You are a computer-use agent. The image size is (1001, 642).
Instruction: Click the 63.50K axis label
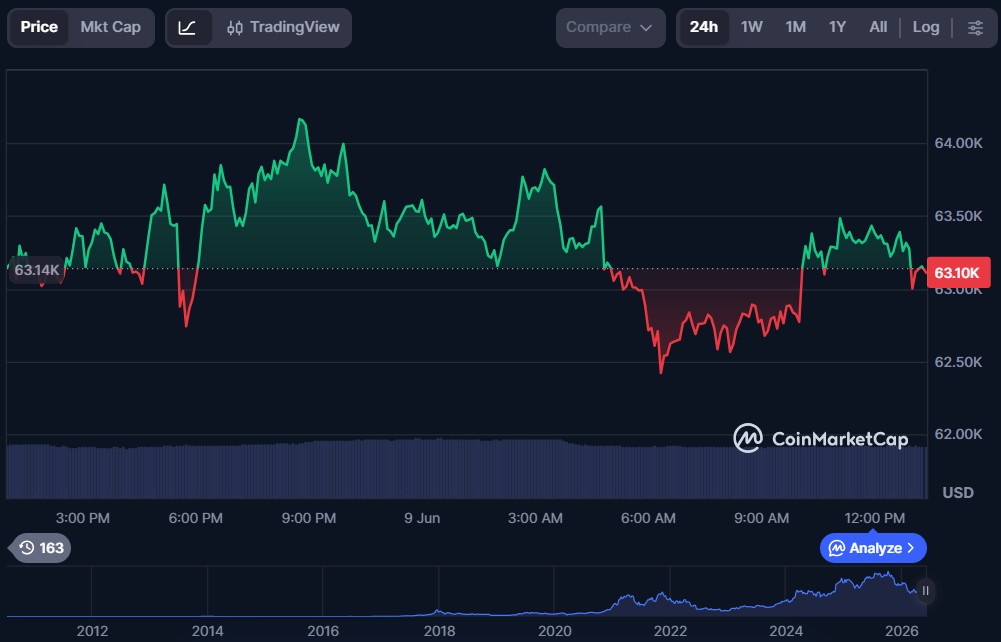(x=958, y=216)
